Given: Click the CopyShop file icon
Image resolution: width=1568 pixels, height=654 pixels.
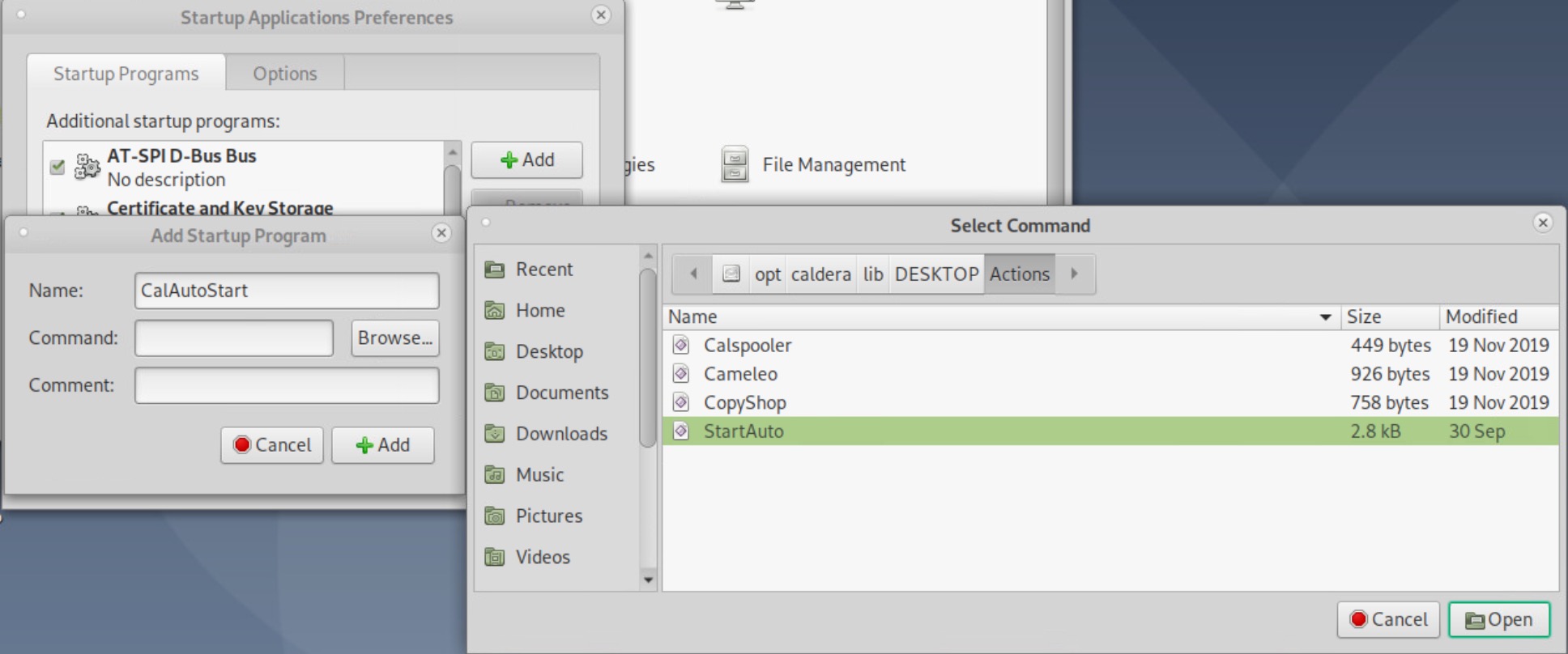Looking at the screenshot, I should click(681, 402).
